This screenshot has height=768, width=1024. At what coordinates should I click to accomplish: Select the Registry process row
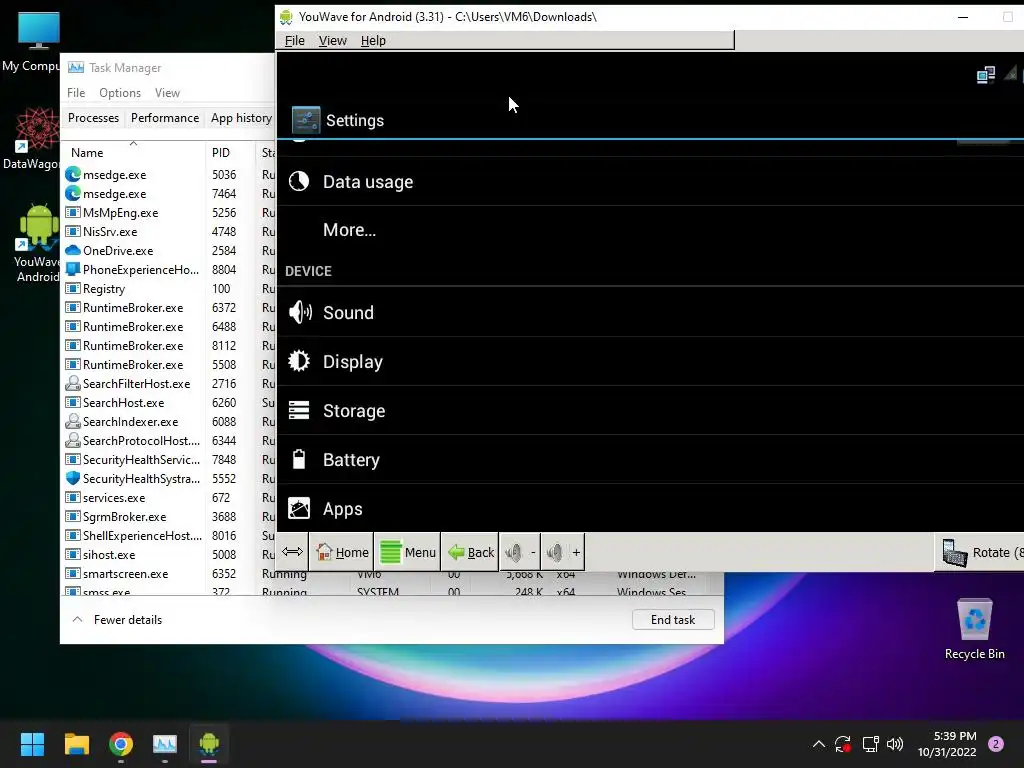tap(170, 289)
